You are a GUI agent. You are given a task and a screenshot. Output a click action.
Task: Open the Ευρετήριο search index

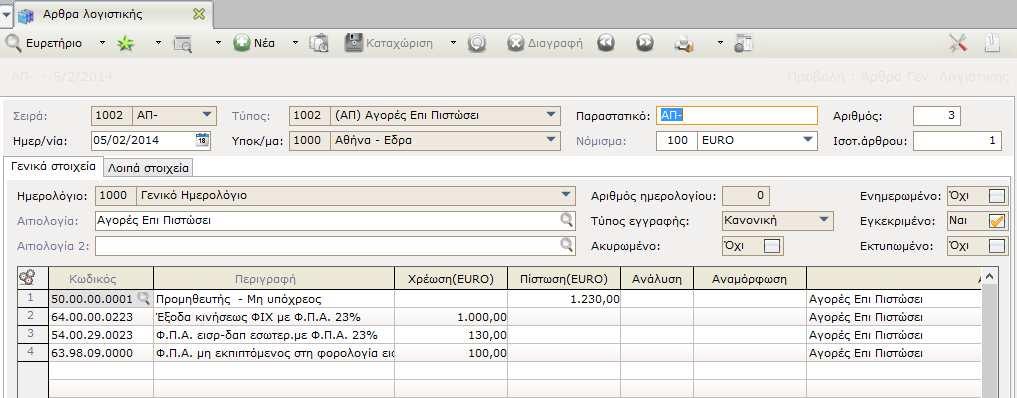(44, 43)
